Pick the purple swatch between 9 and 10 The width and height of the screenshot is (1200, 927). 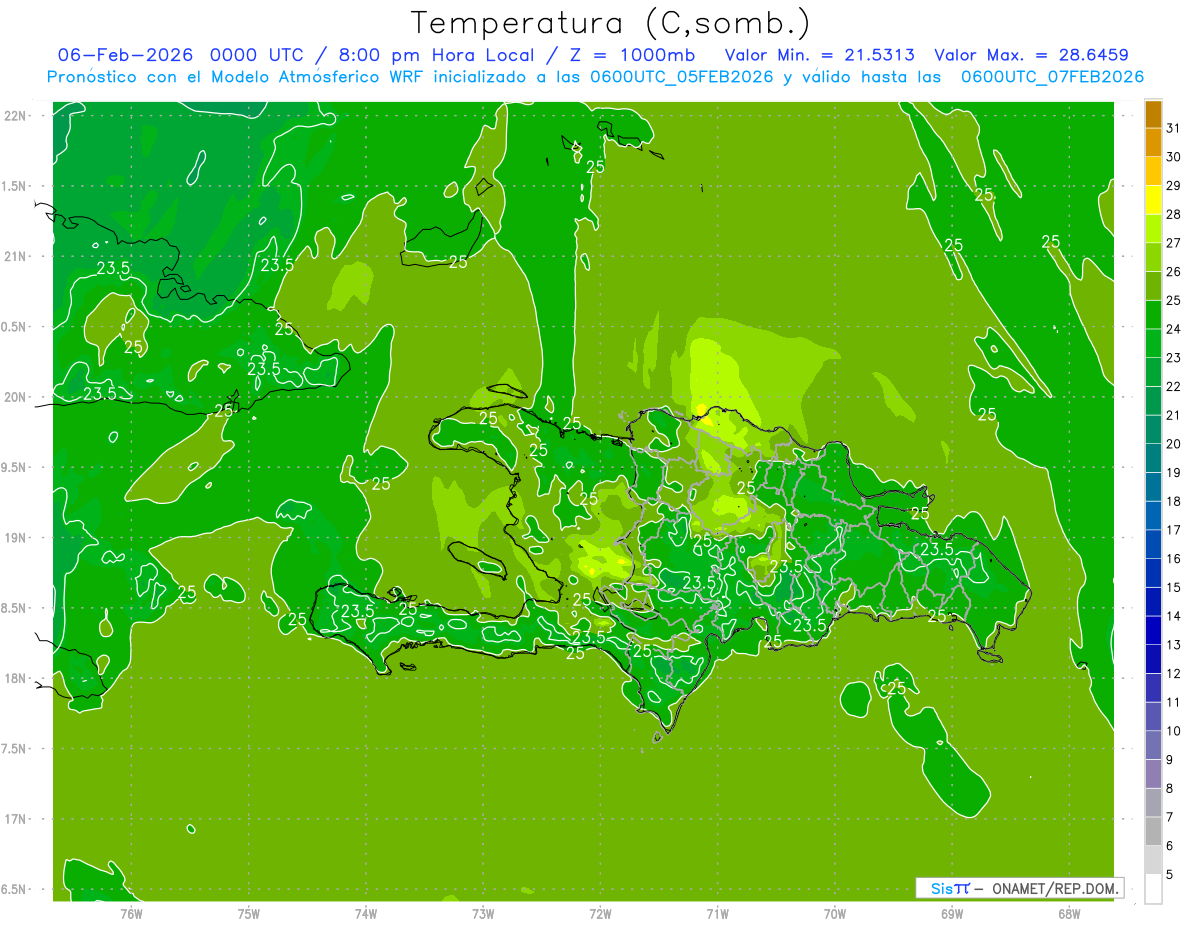(x=1153, y=746)
